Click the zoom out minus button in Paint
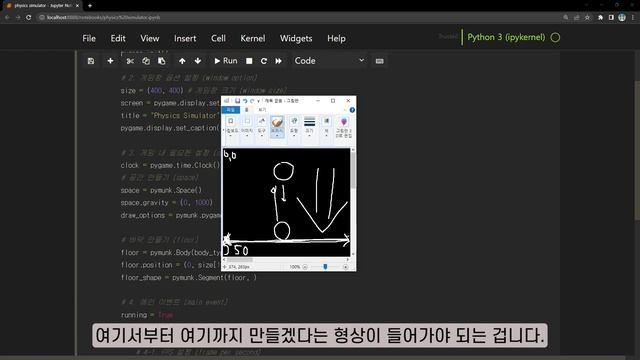 tap(305, 267)
